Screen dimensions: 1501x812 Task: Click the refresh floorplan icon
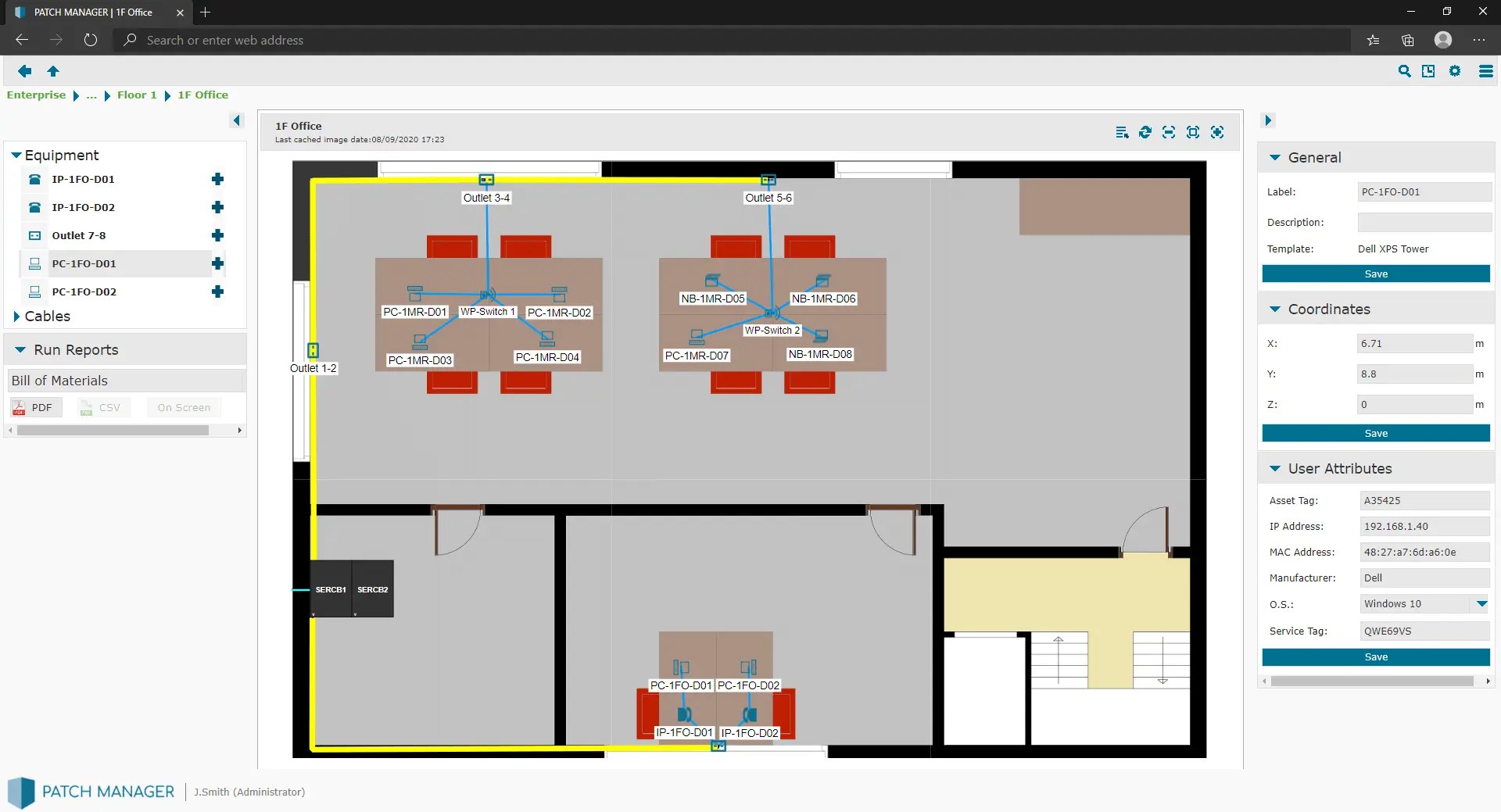click(x=1145, y=132)
